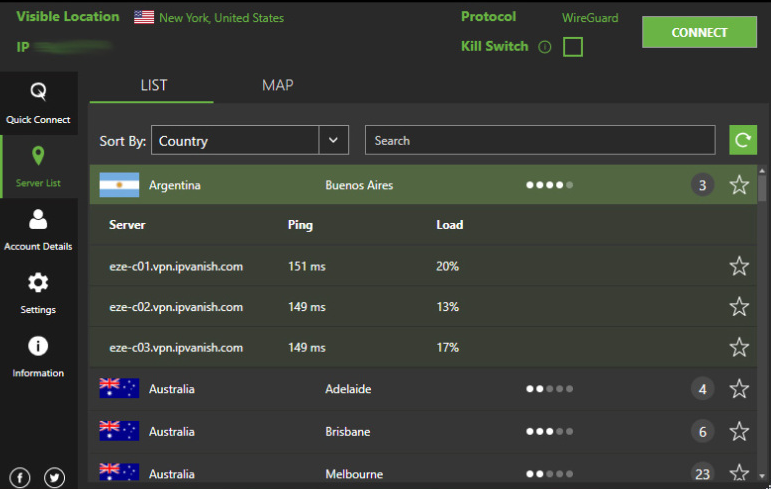
Task: Click the Facebook icon
Action: click(20, 477)
